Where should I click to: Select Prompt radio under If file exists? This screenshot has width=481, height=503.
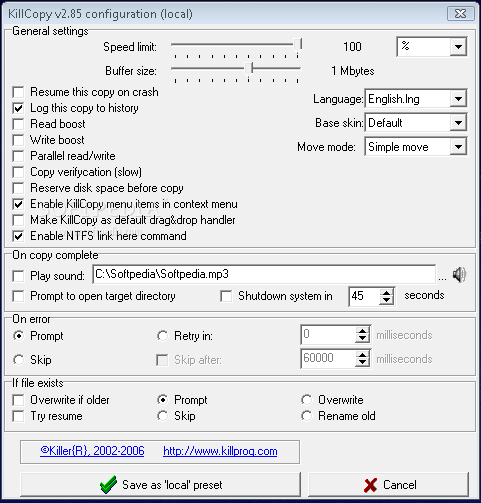click(163, 400)
